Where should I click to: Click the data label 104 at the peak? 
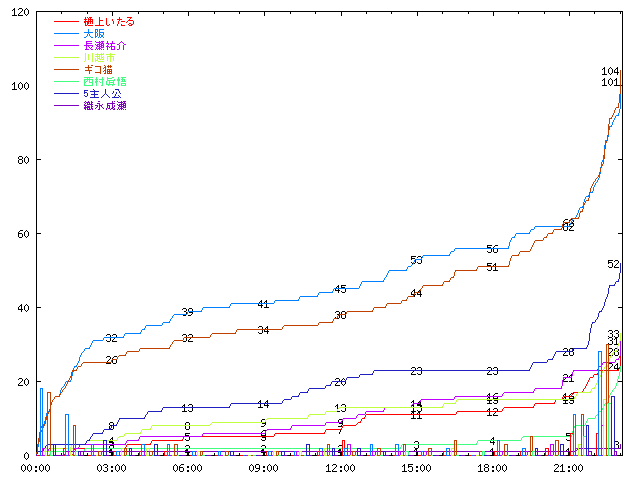tap(610, 71)
